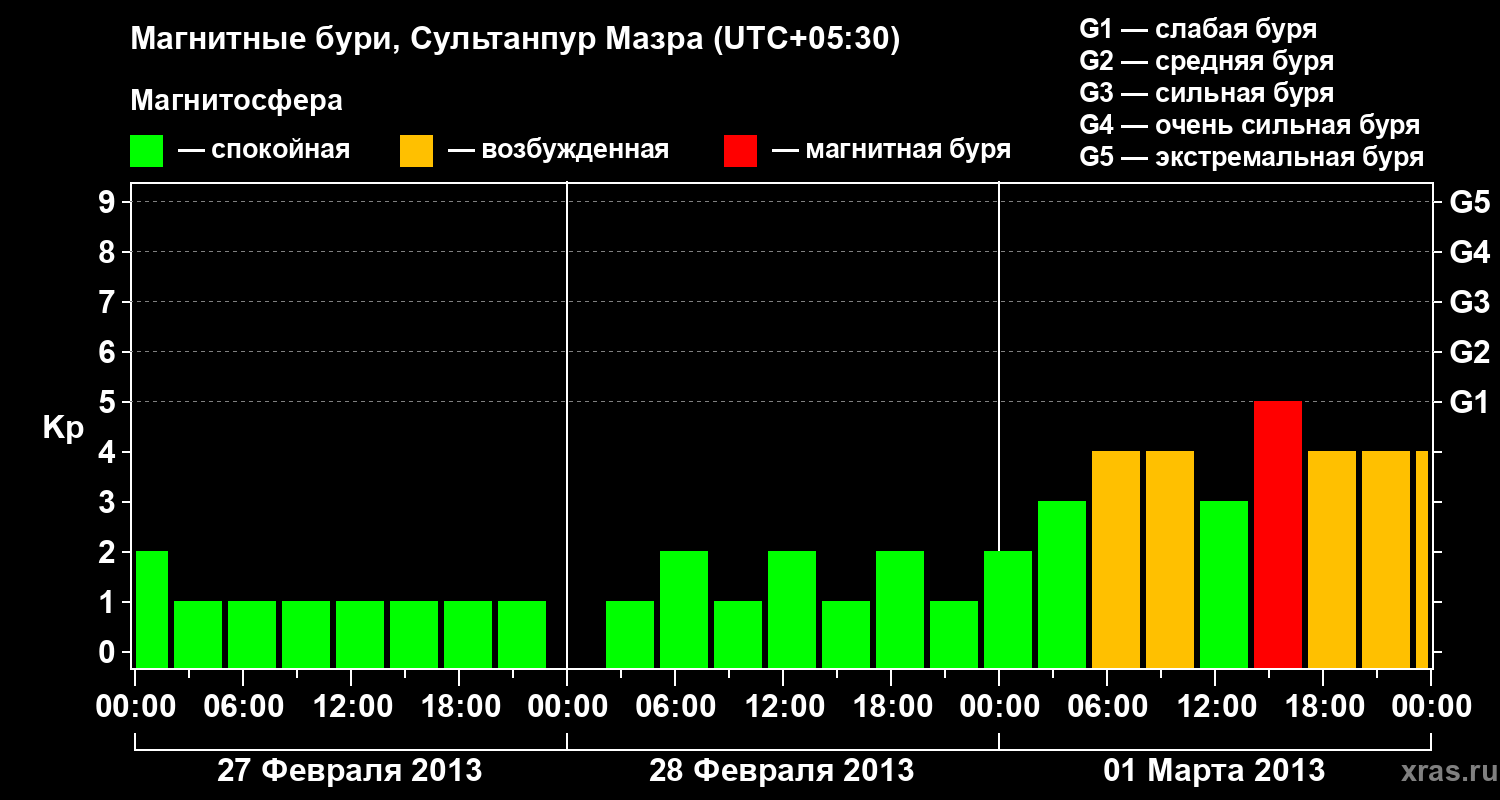Click the '— магнитная буря' legend label
Screen dimensions: 1500x800
tap(892, 150)
